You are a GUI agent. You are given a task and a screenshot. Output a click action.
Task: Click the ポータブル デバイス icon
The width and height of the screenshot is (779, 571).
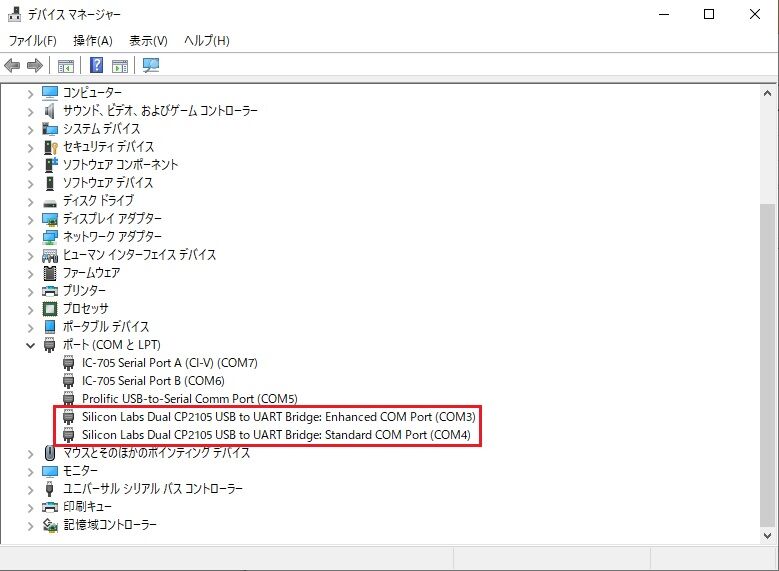[50, 327]
